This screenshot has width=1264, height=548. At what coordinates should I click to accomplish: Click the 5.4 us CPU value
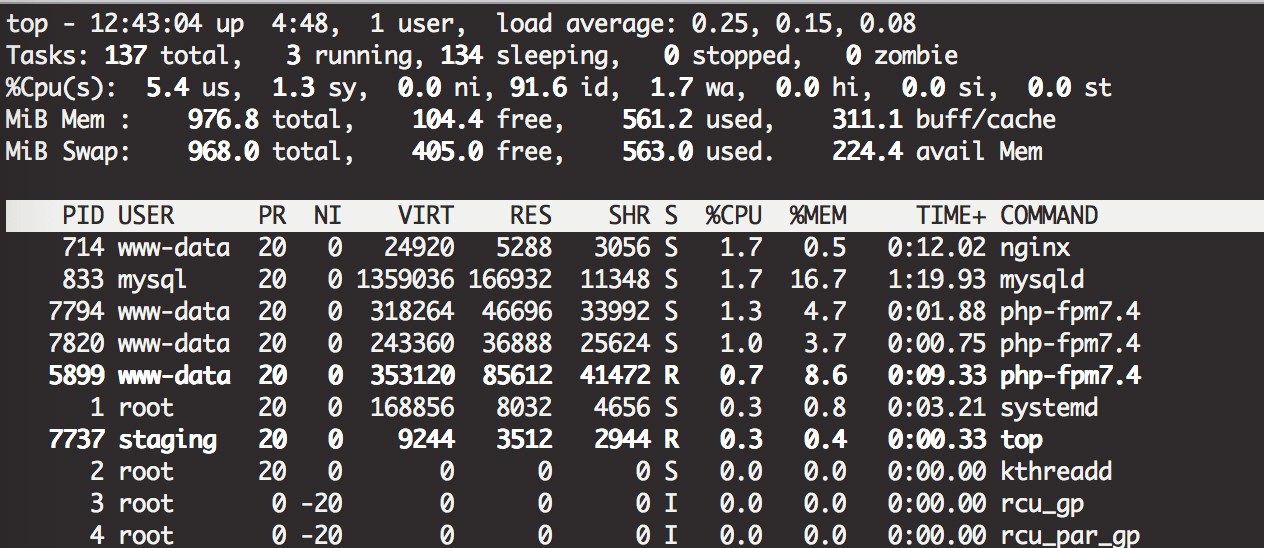coord(195,87)
